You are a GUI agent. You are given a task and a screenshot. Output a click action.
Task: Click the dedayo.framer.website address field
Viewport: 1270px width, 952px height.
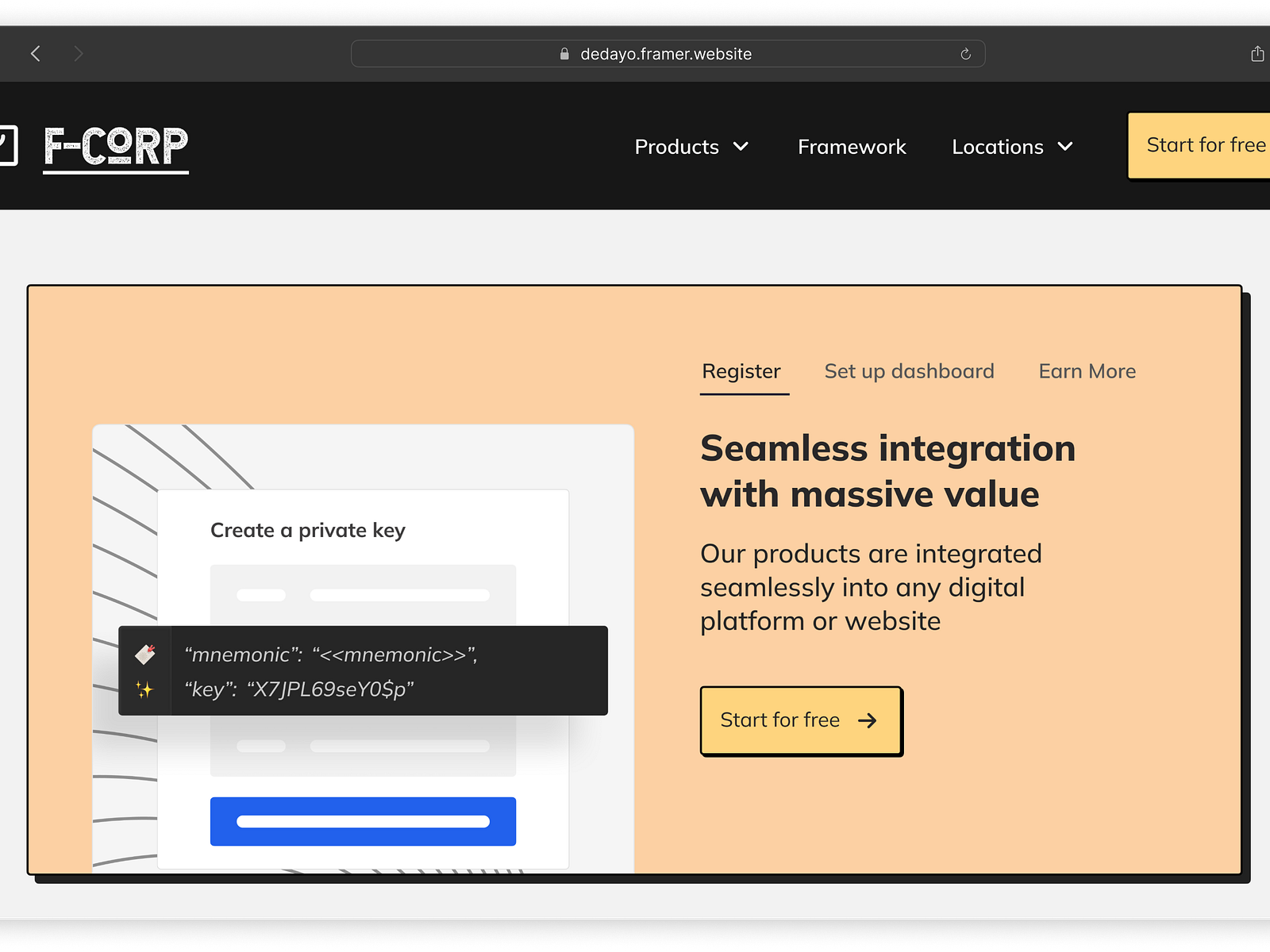pos(667,54)
